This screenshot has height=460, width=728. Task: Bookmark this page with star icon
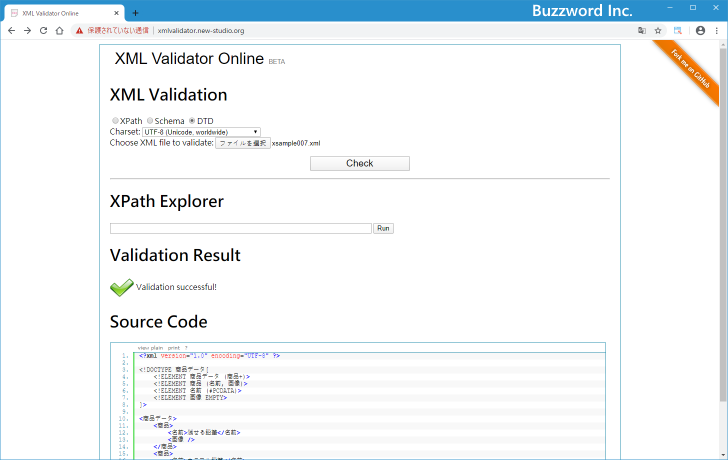point(658,31)
